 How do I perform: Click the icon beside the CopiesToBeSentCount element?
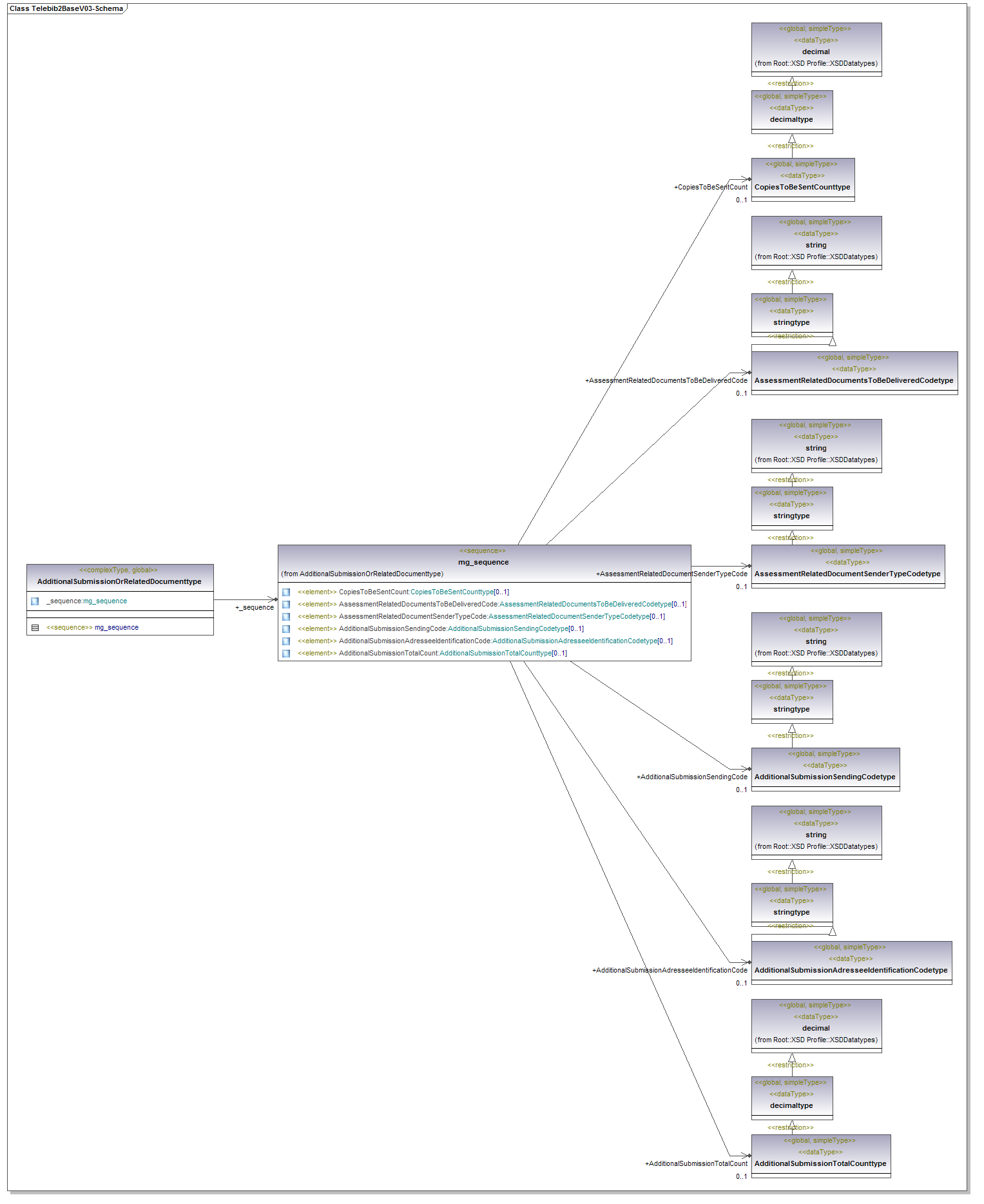tap(285, 592)
